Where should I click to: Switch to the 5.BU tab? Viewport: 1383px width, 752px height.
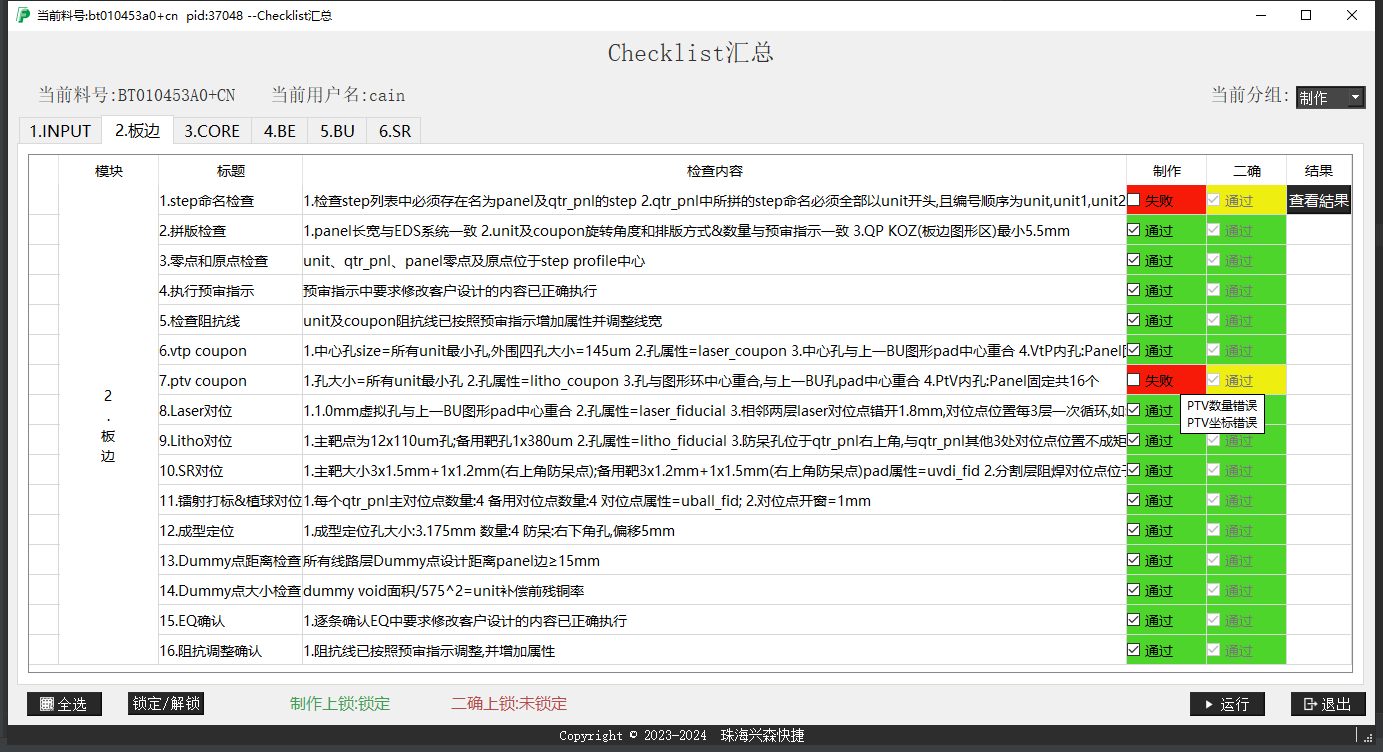click(336, 130)
